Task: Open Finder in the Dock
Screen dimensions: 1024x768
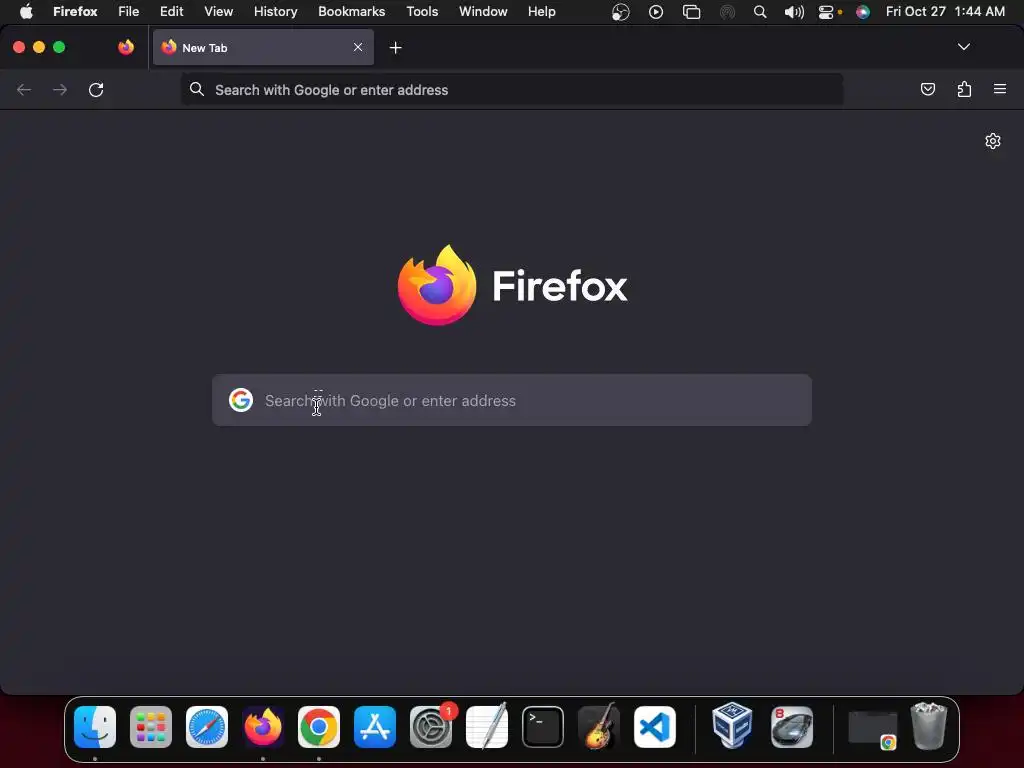Action: click(95, 727)
